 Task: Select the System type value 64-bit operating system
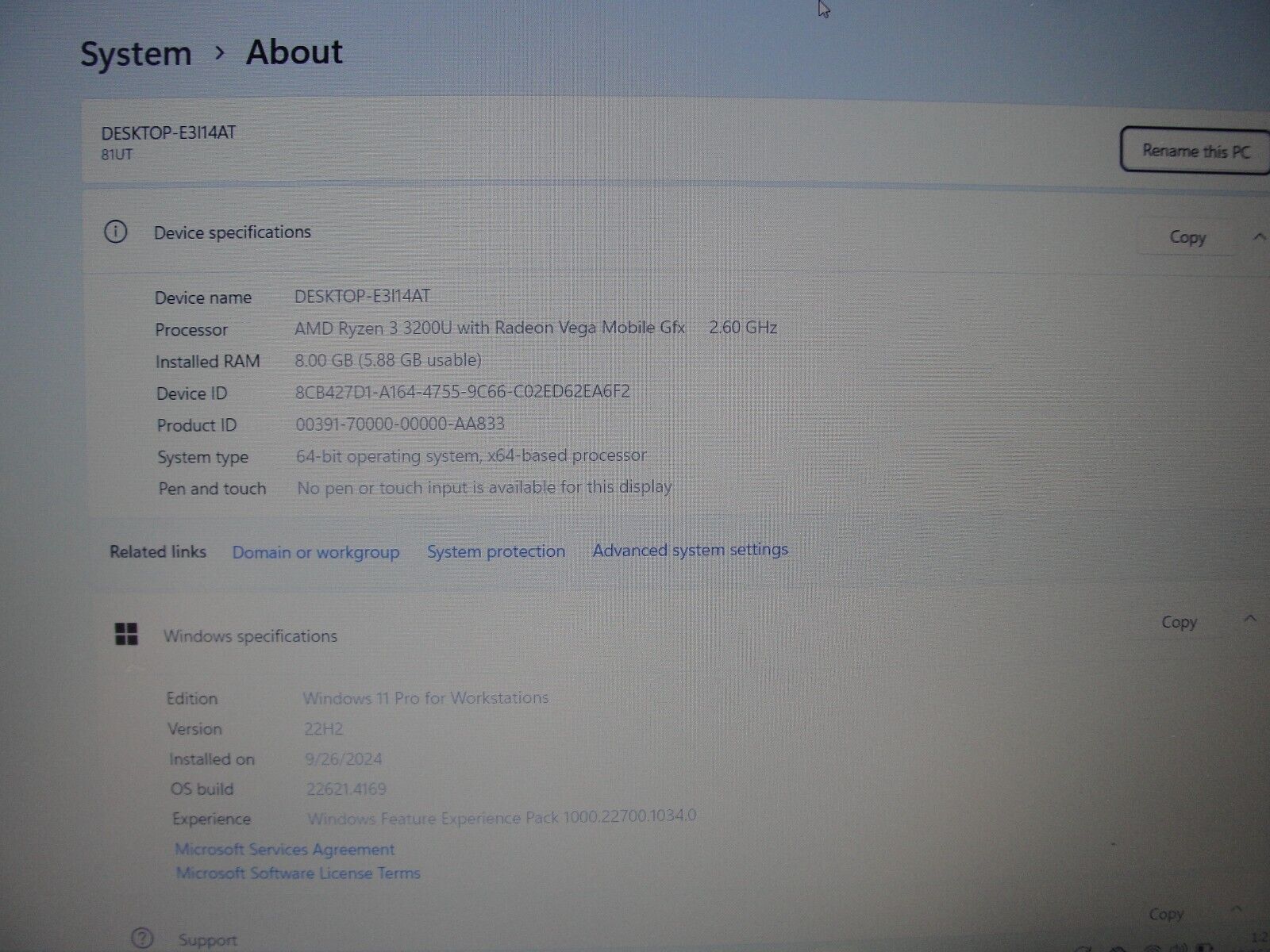pyautogui.click(x=471, y=456)
